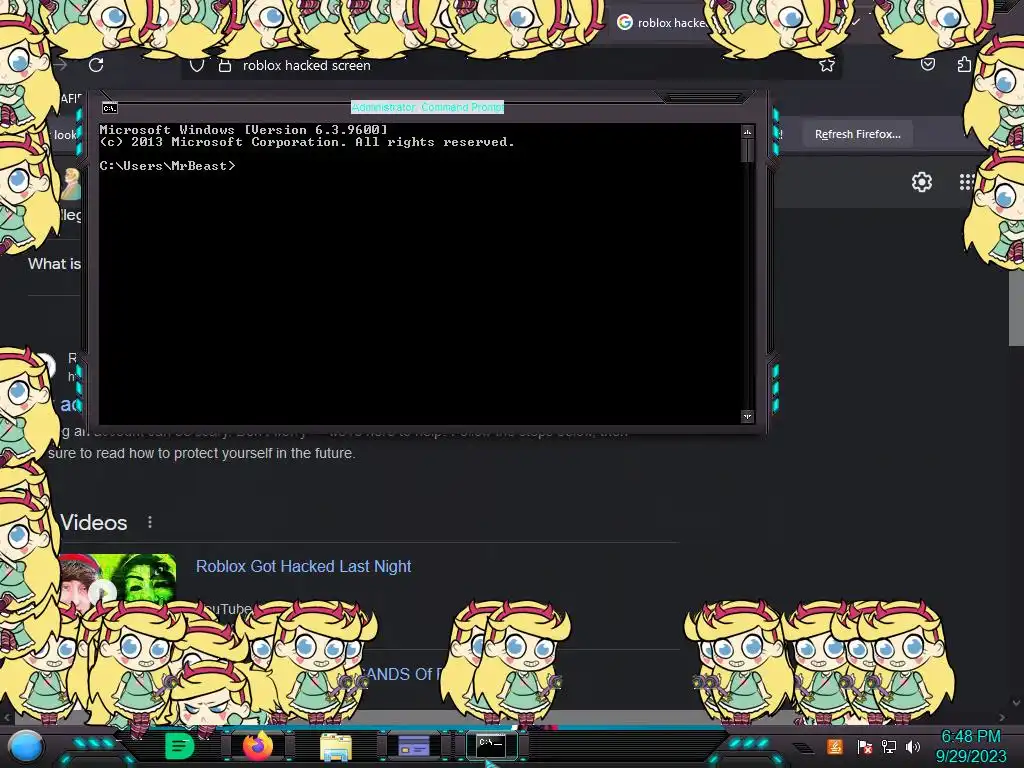Open the Videos section three-dot menu
The image size is (1024, 768).
(x=150, y=522)
